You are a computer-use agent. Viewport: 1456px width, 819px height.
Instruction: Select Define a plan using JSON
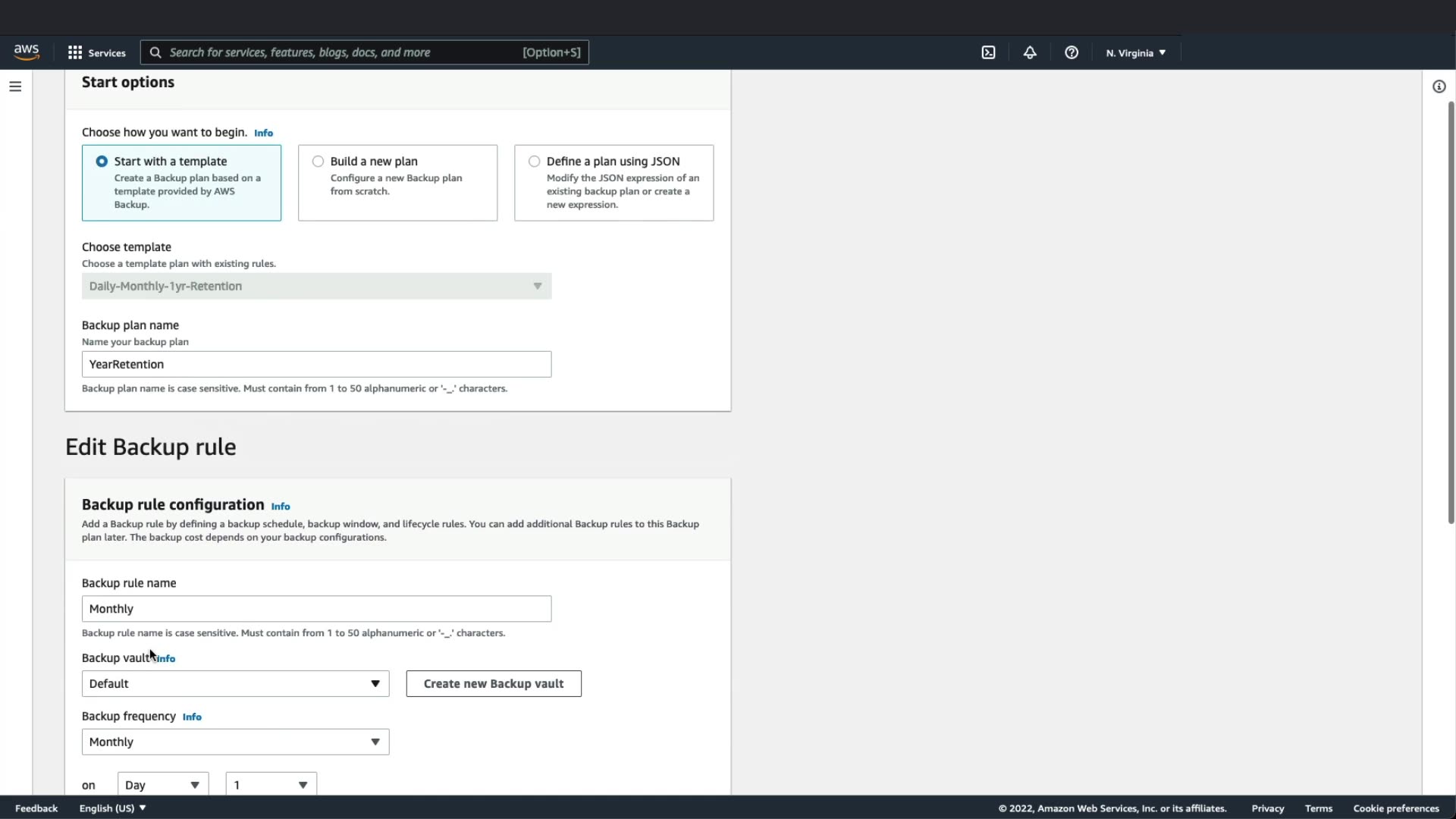(x=535, y=162)
